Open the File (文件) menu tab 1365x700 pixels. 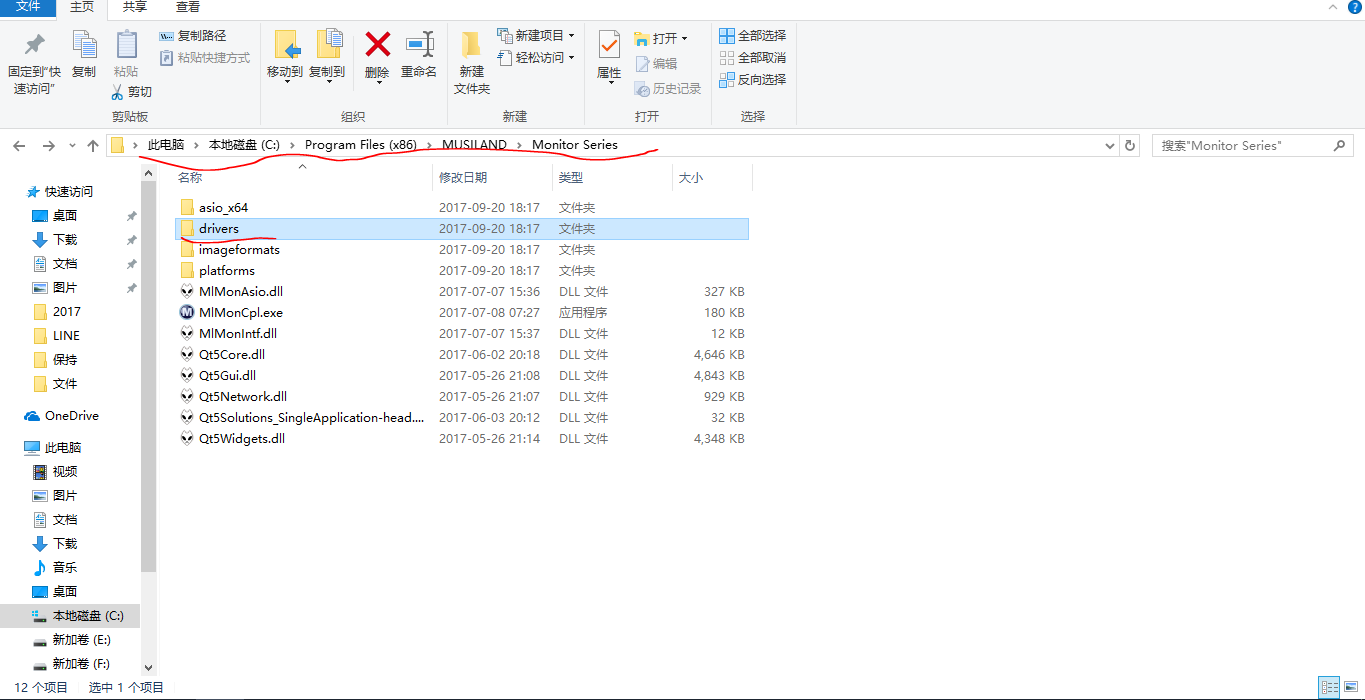point(28,7)
